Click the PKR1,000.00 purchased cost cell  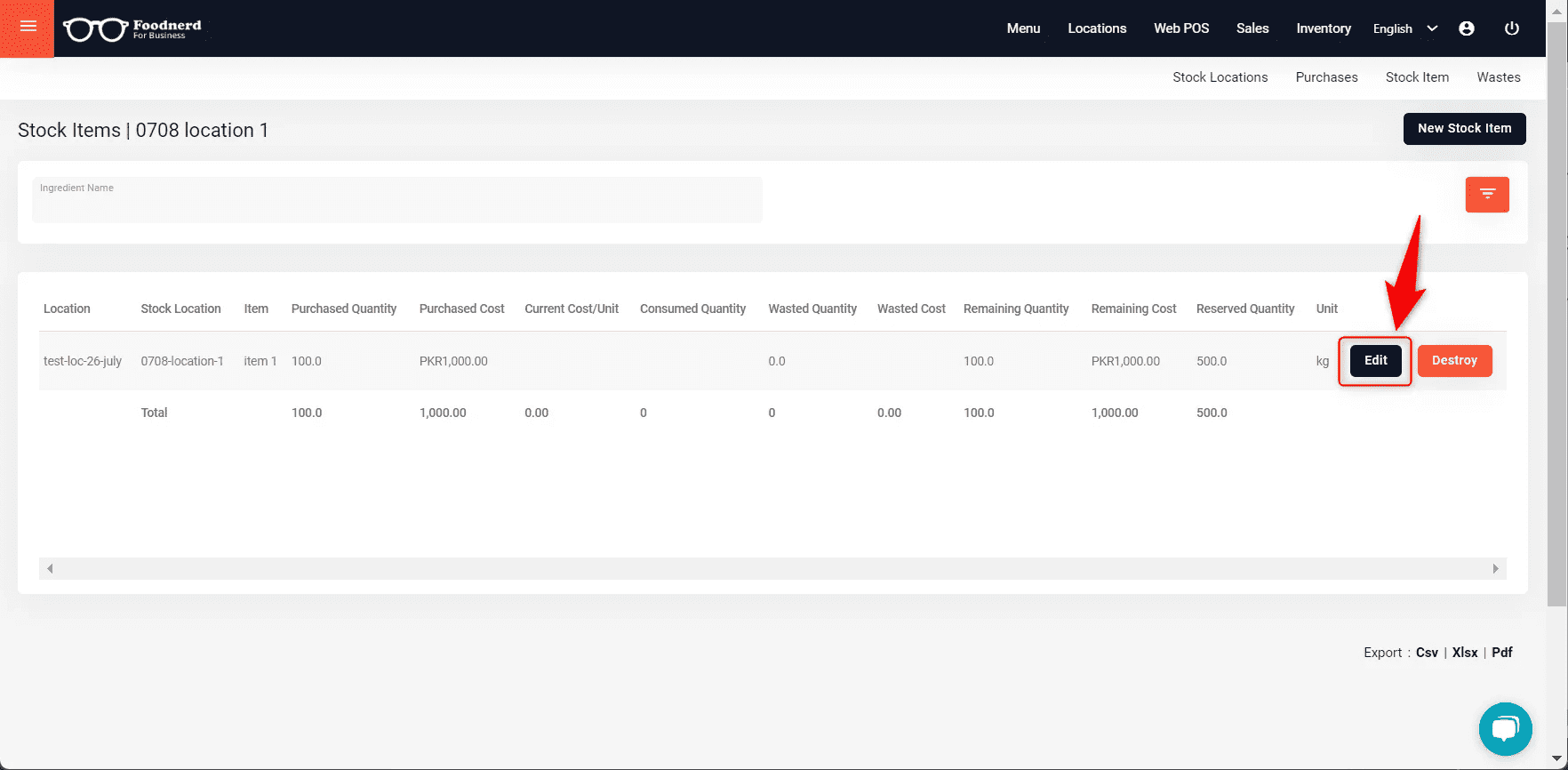tap(453, 361)
